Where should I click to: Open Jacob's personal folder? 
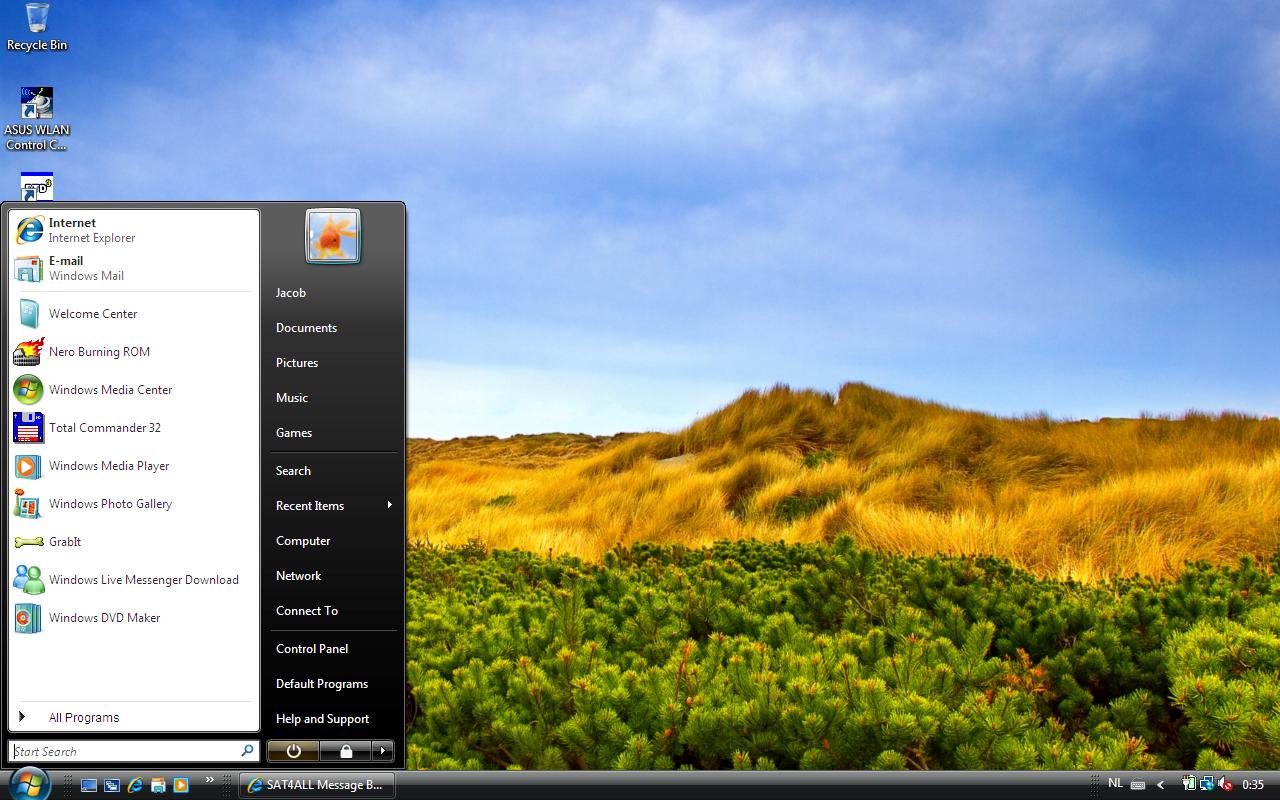333,293
